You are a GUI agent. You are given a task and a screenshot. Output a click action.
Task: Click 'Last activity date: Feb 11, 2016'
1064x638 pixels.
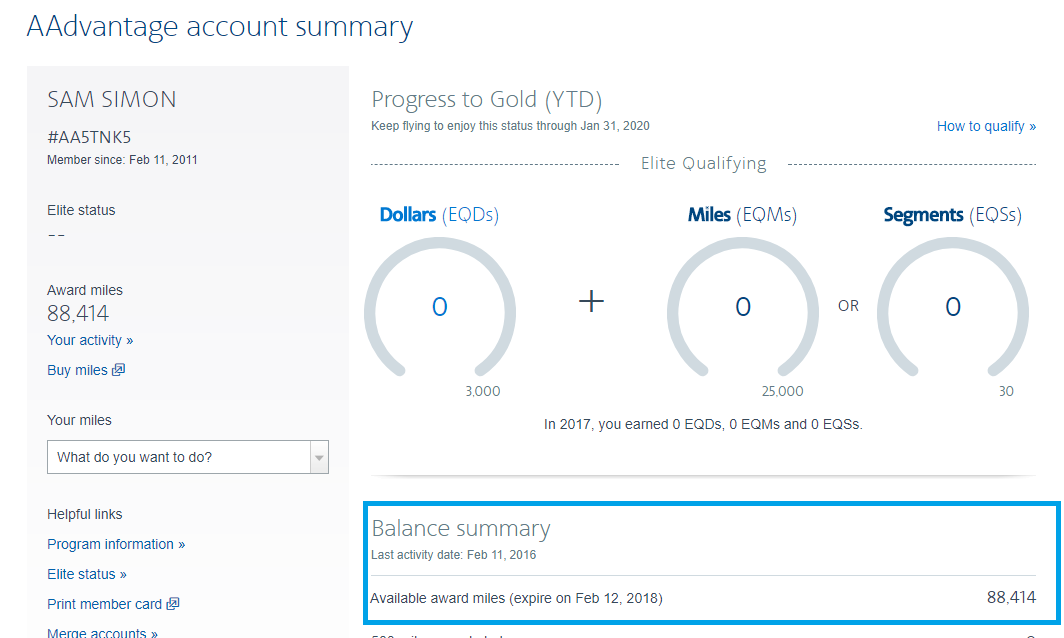(453, 555)
